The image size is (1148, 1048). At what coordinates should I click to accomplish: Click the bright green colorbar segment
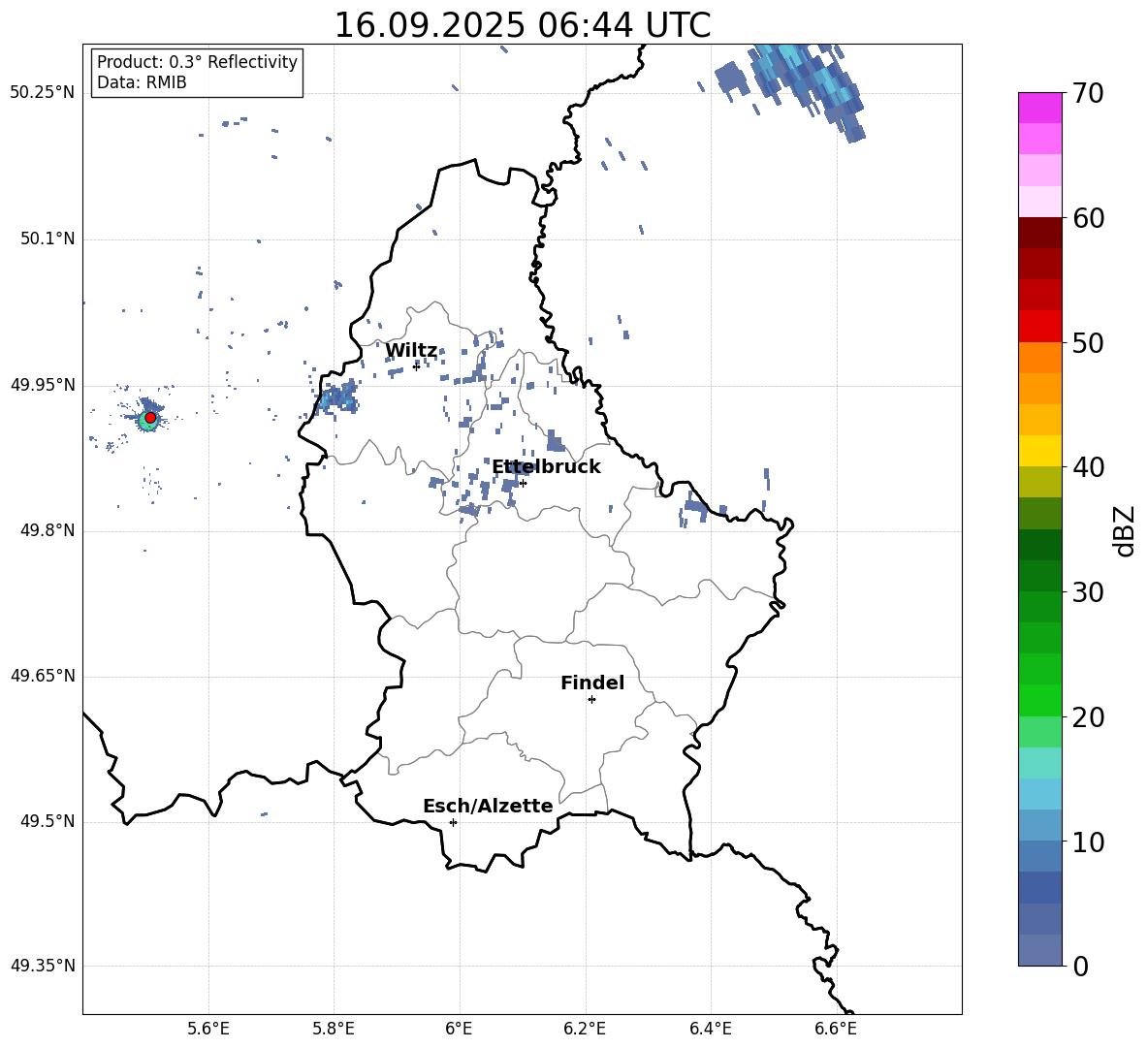1040,700
